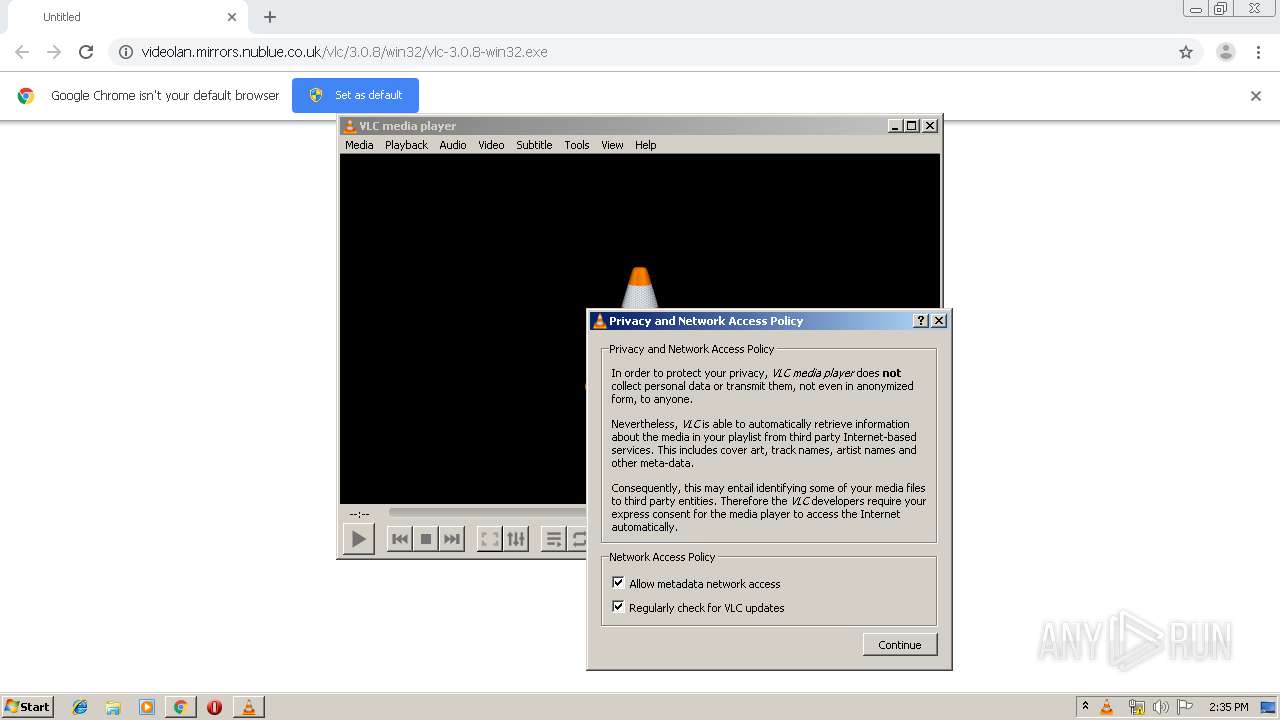Launch Internet Explorer from taskbar
Image resolution: width=1280 pixels, height=720 pixels.
[80, 707]
